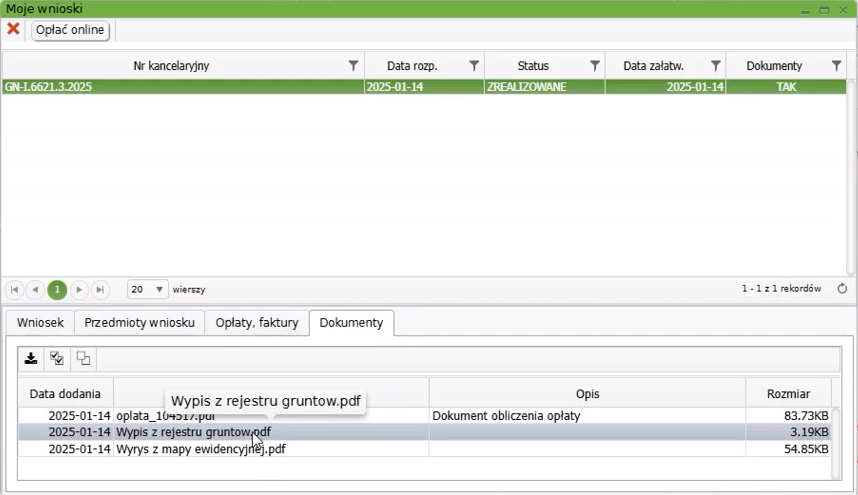
Task: Go to the first page of records
Action: coord(15,290)
